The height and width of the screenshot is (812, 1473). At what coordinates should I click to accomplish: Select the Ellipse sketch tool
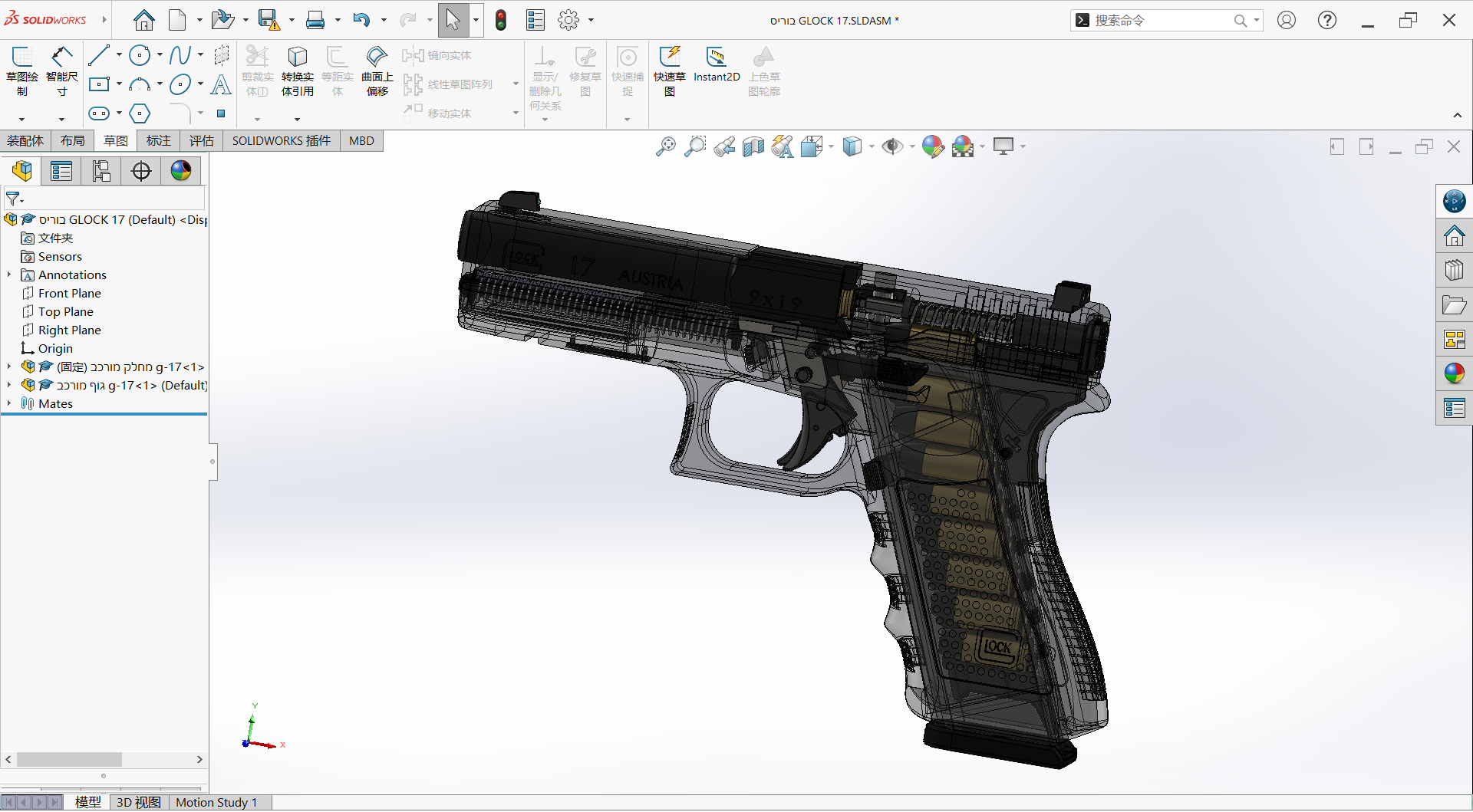click(180, 84)
